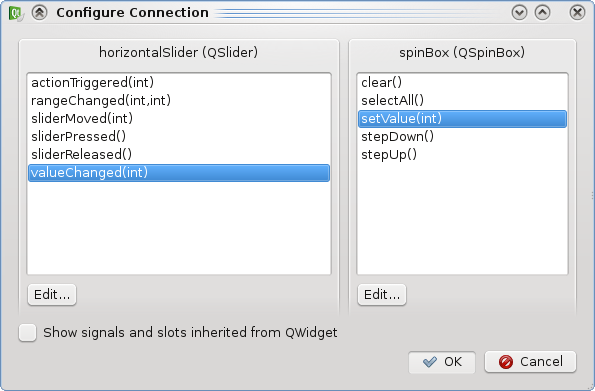The image size is (595, 391).
Task: Select the rangeChanged(int,int) signal
Action: (x=179, y=101)
